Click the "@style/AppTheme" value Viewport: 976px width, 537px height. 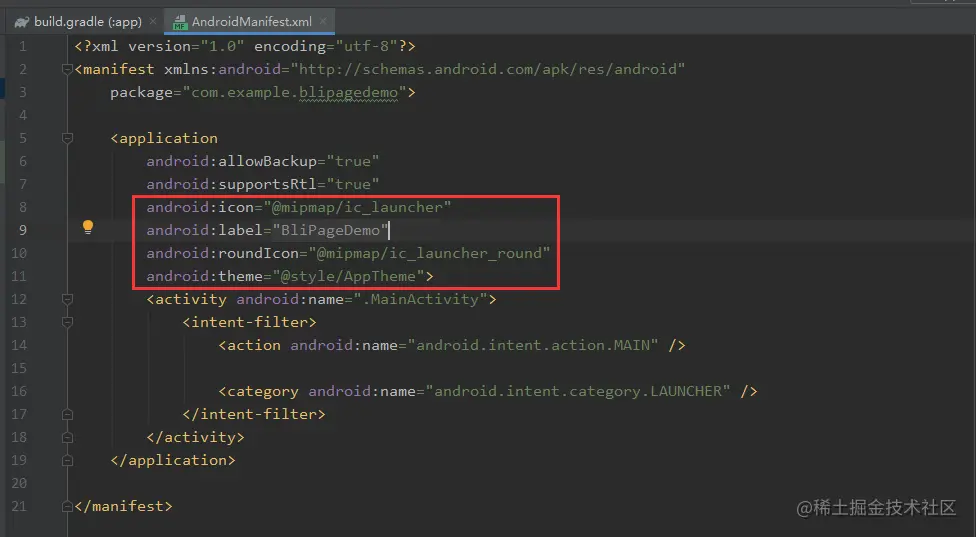[x=348, y=277]
